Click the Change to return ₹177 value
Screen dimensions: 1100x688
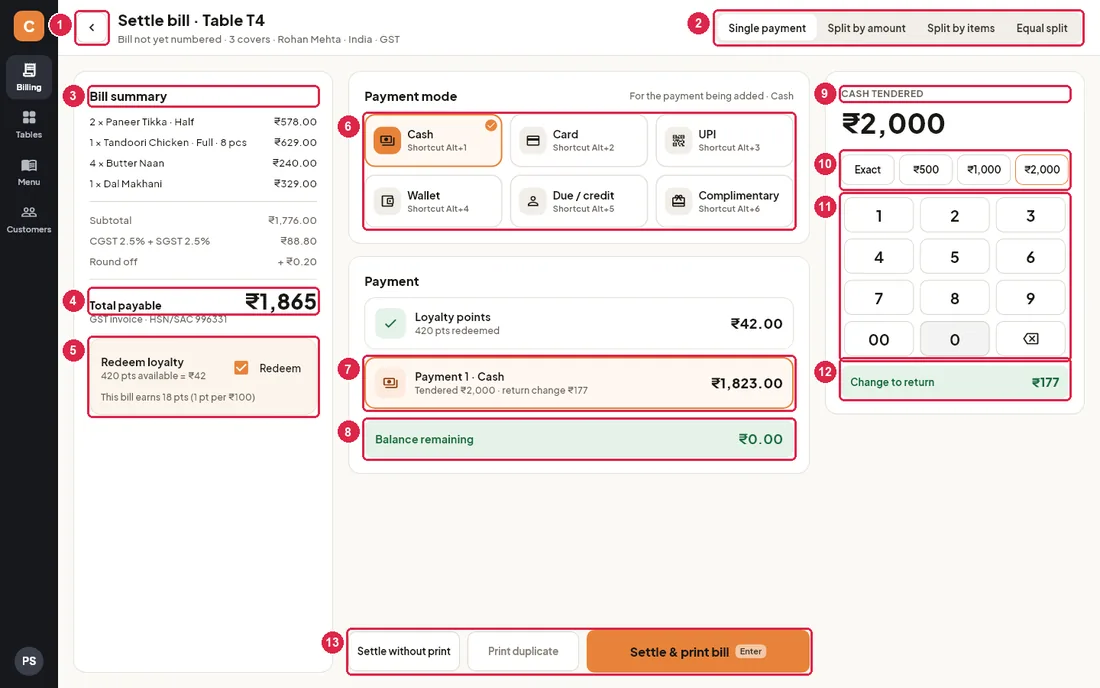pos(1045,382)
